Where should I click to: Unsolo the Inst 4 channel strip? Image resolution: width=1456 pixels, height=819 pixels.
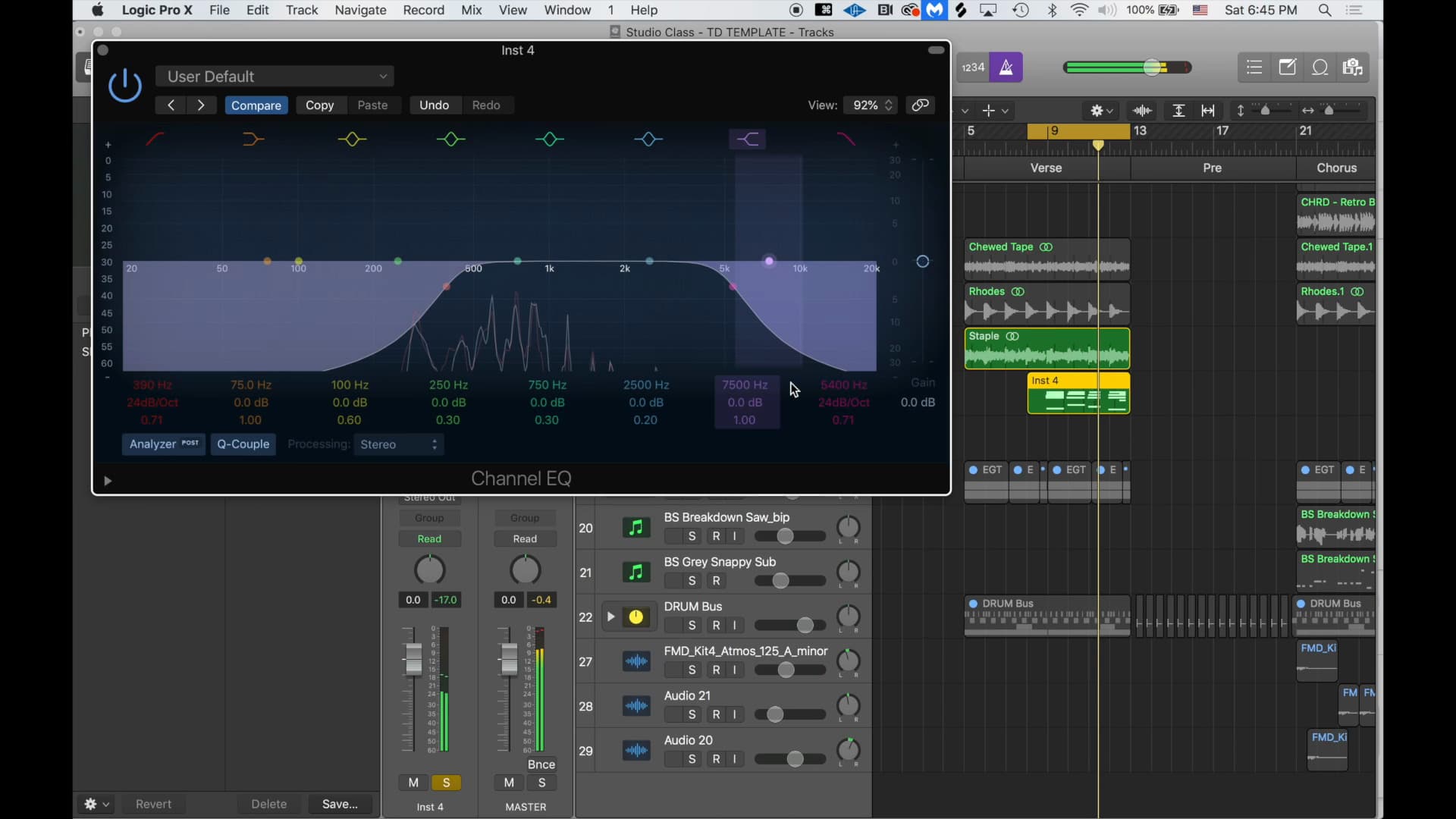click(x=447, y=783)
